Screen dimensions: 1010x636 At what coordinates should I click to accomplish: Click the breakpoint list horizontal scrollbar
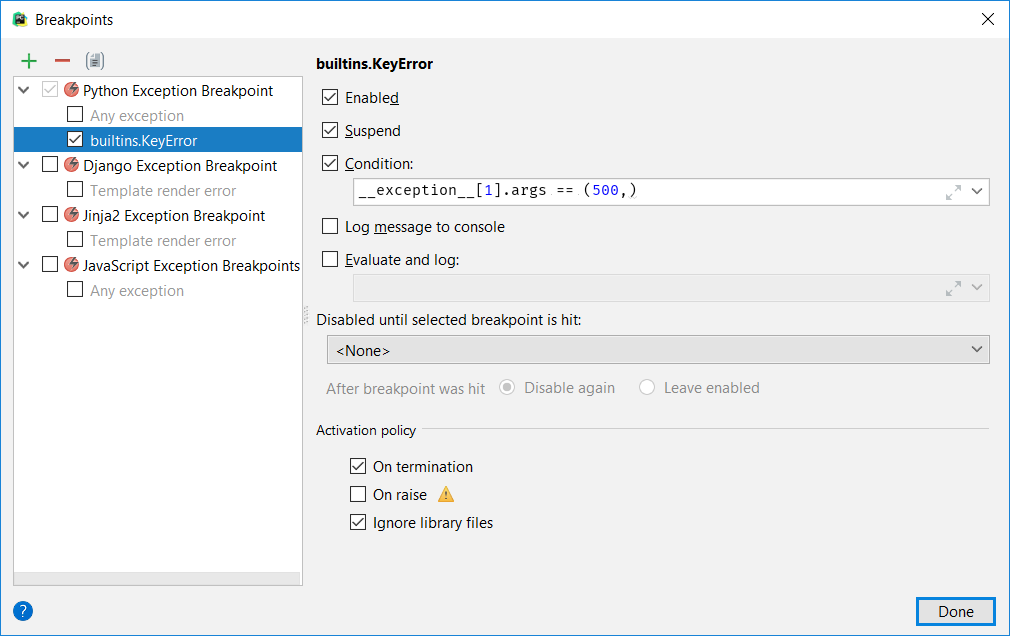click(x=157, y=579)
